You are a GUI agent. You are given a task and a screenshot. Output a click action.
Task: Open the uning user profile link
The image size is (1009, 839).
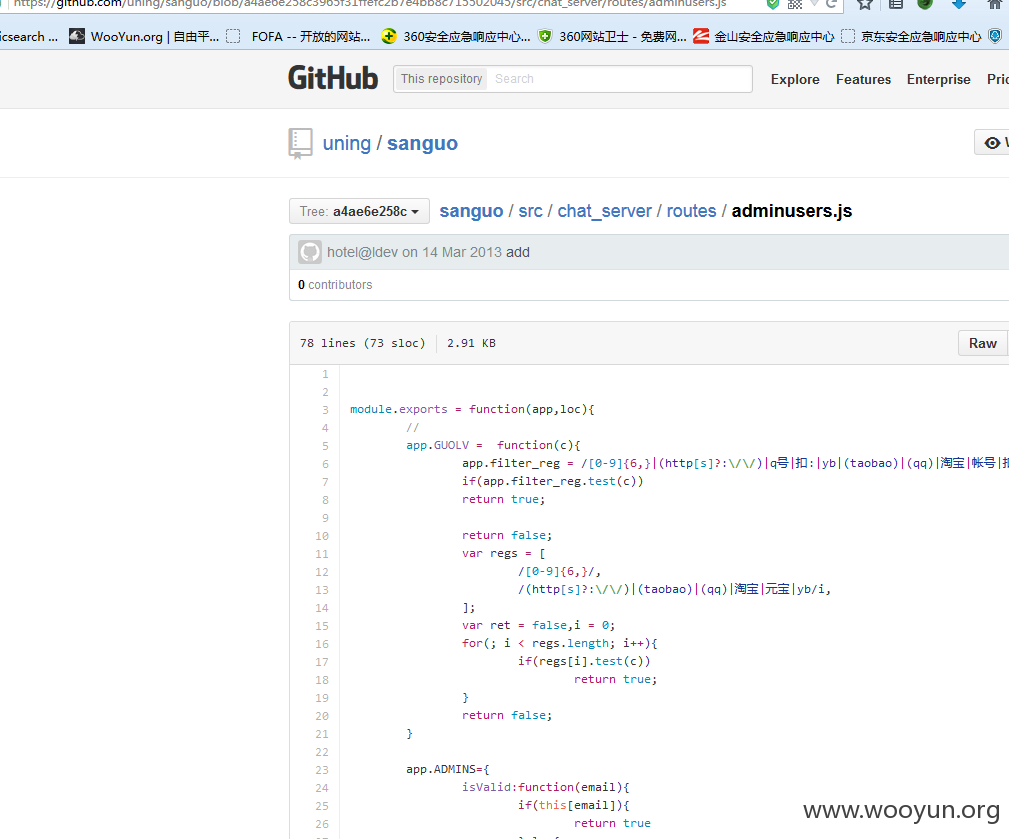[346, 143]
